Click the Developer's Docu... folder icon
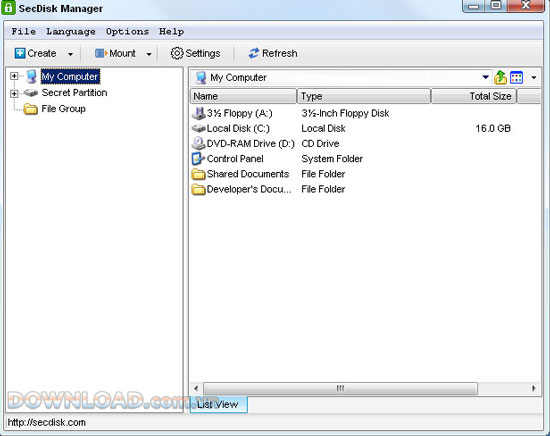Viewport: 550px width, 436px height. [x=199, y=189]
